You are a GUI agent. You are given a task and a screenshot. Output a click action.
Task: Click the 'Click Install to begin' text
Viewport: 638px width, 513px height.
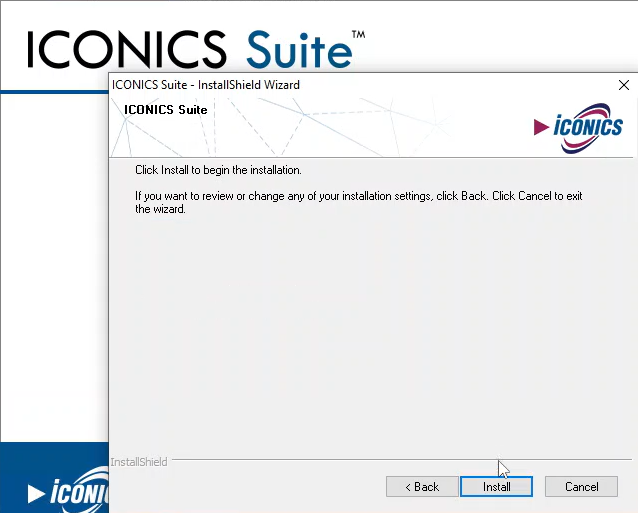pos(218,170)
